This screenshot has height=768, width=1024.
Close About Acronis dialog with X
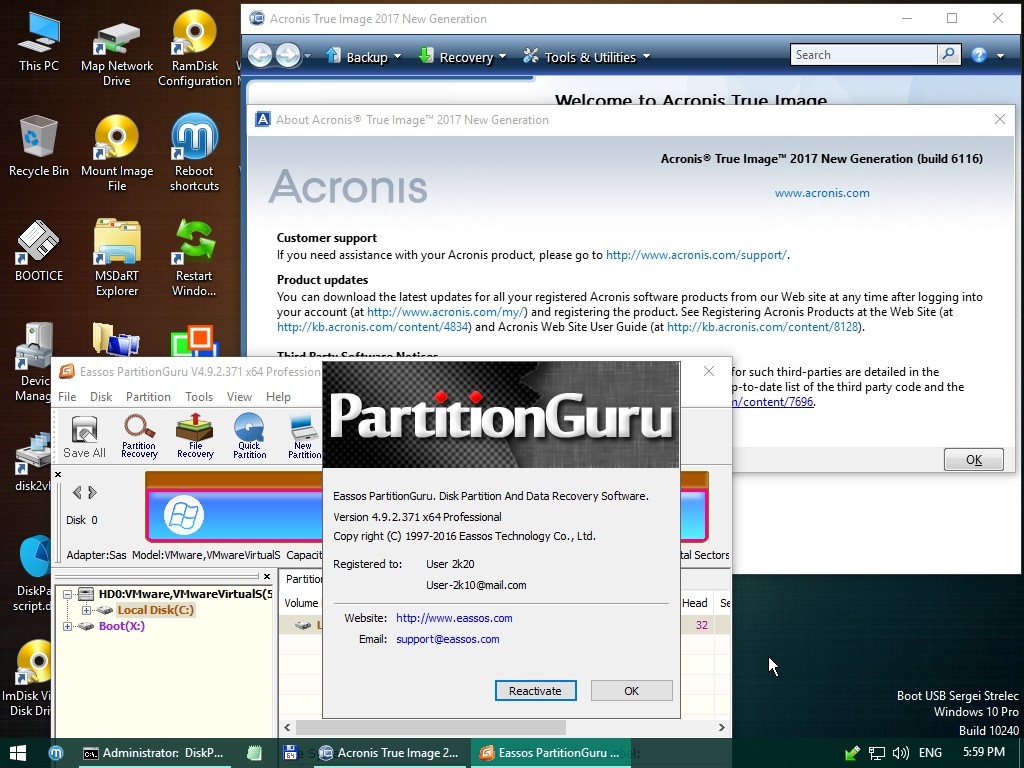tap(1000, 120)
